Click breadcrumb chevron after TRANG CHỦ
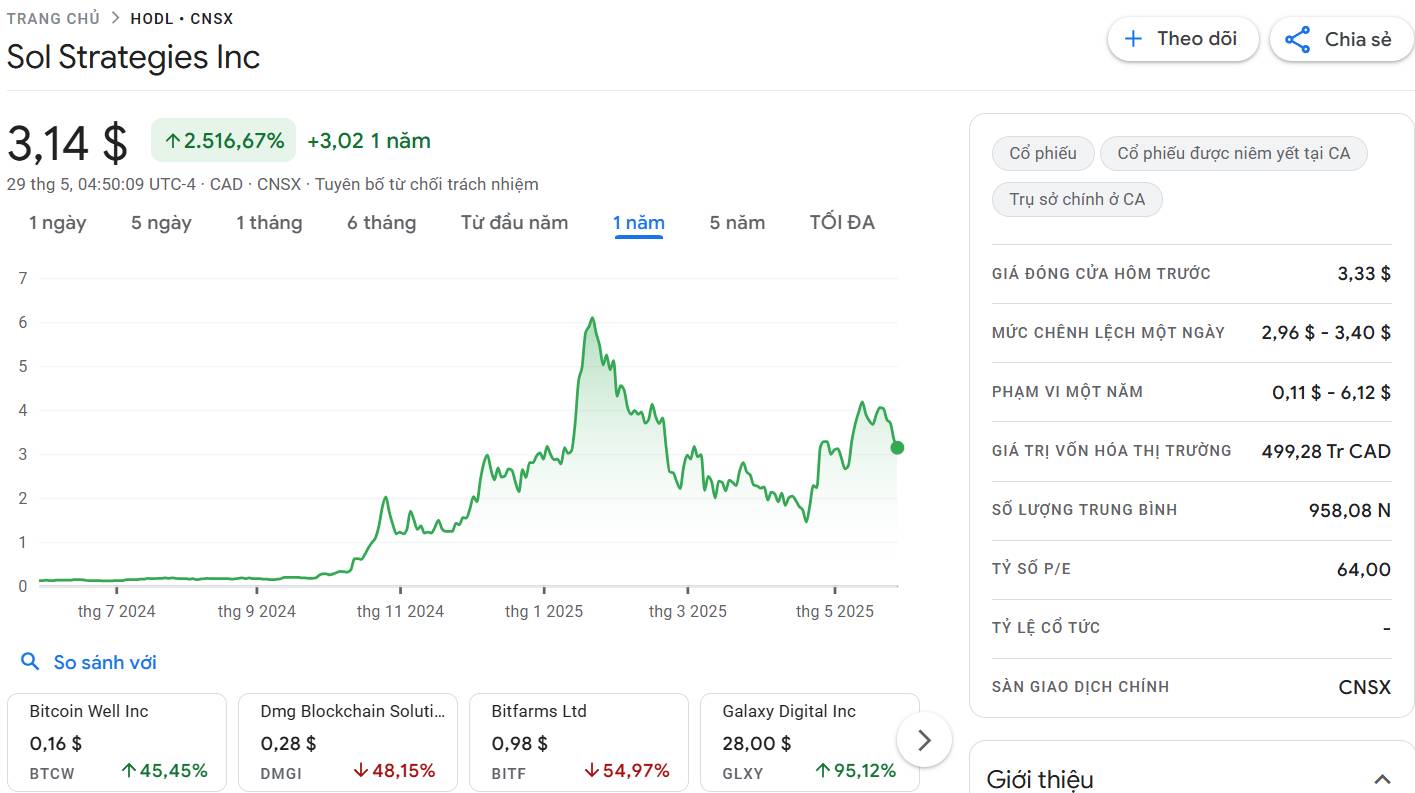This screenshot has height=793, width=1415. [115, 18]
